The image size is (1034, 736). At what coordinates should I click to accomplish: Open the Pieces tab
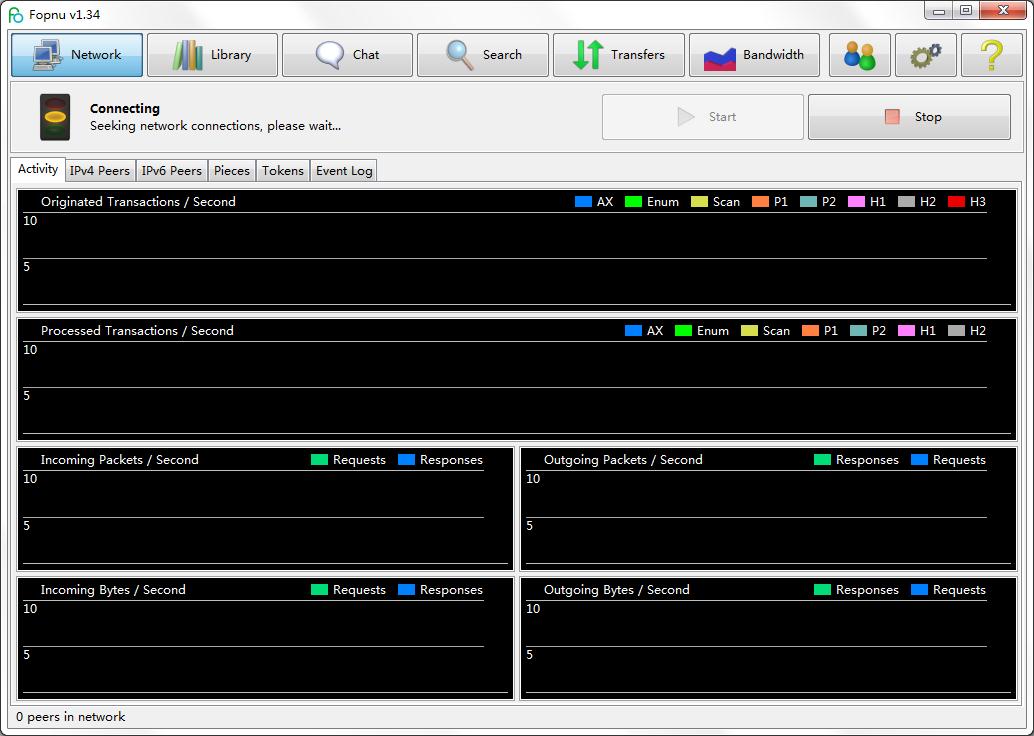[232, 171]
